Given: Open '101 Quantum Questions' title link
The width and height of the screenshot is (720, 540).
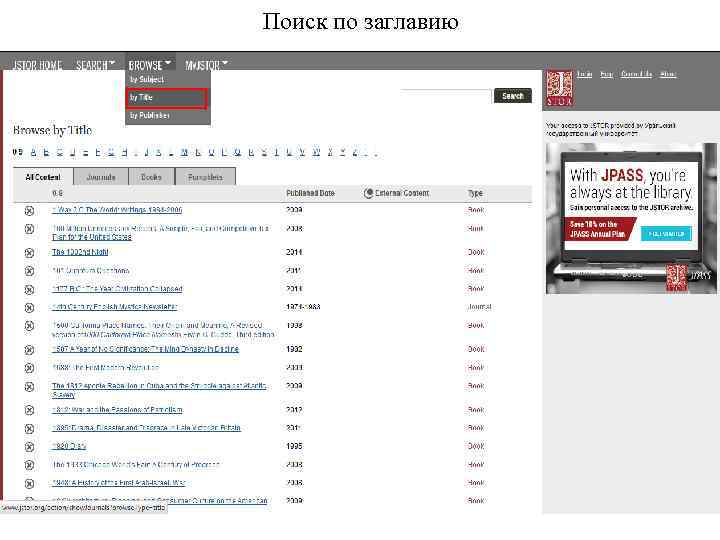Looking at the screenshot, I should tap(91, 270).
